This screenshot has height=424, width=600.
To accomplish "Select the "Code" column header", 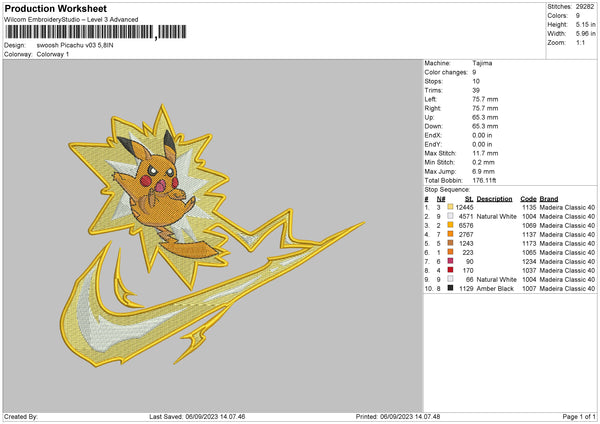I will pos(528,199).
